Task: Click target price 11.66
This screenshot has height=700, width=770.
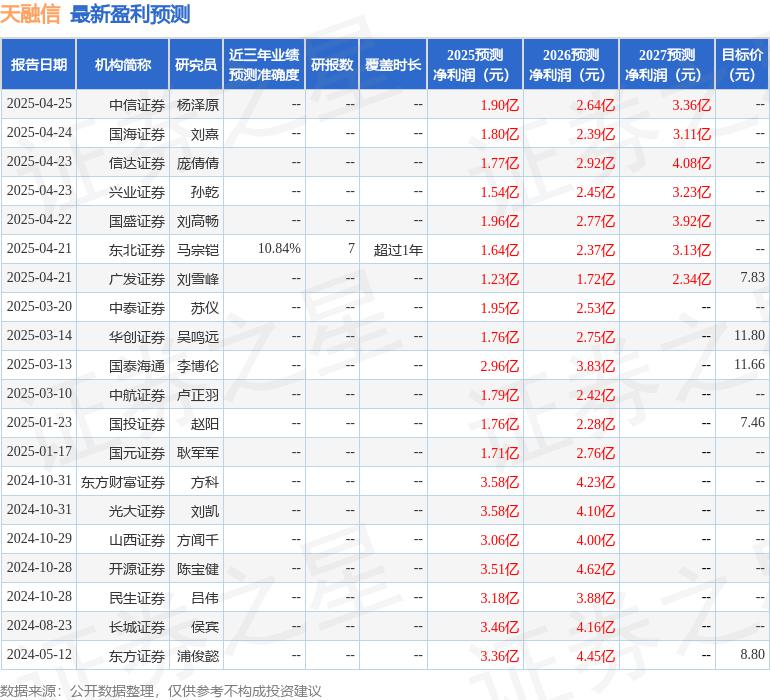Action: coord(749,364)
